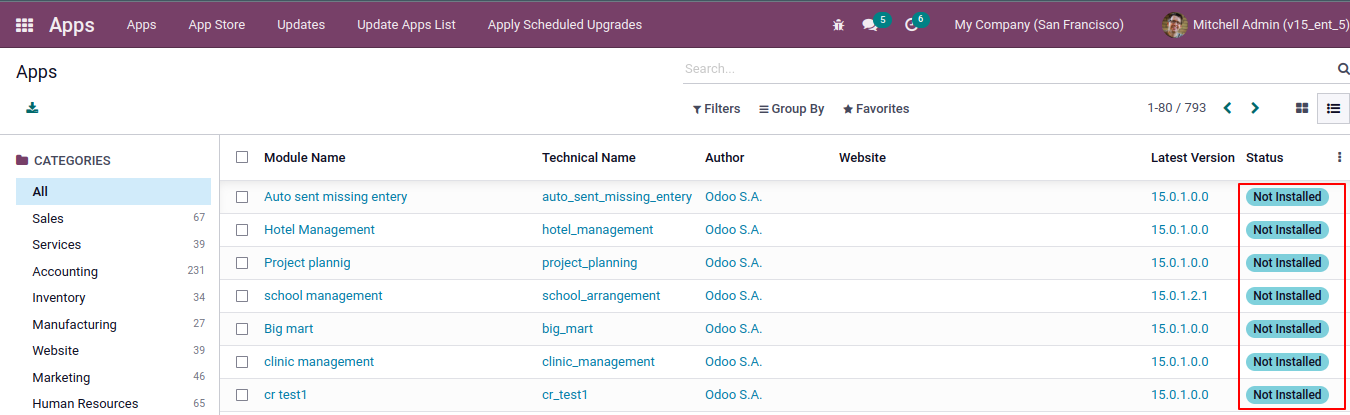1350x415 pixels.
Task: Check the Hotel Management row checkbox
Action: (x=242, y=230)
